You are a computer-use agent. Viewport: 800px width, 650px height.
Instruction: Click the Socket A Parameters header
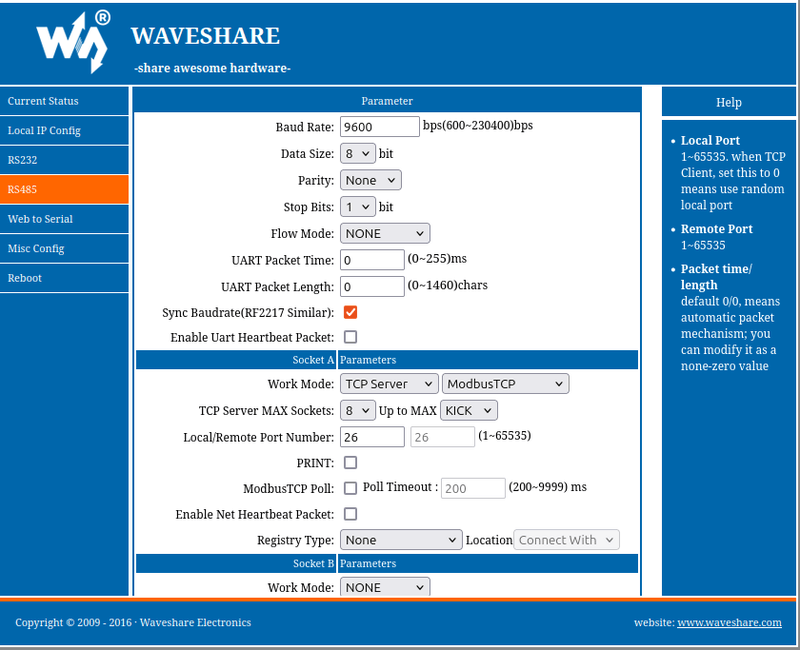[x=387, y=360]
